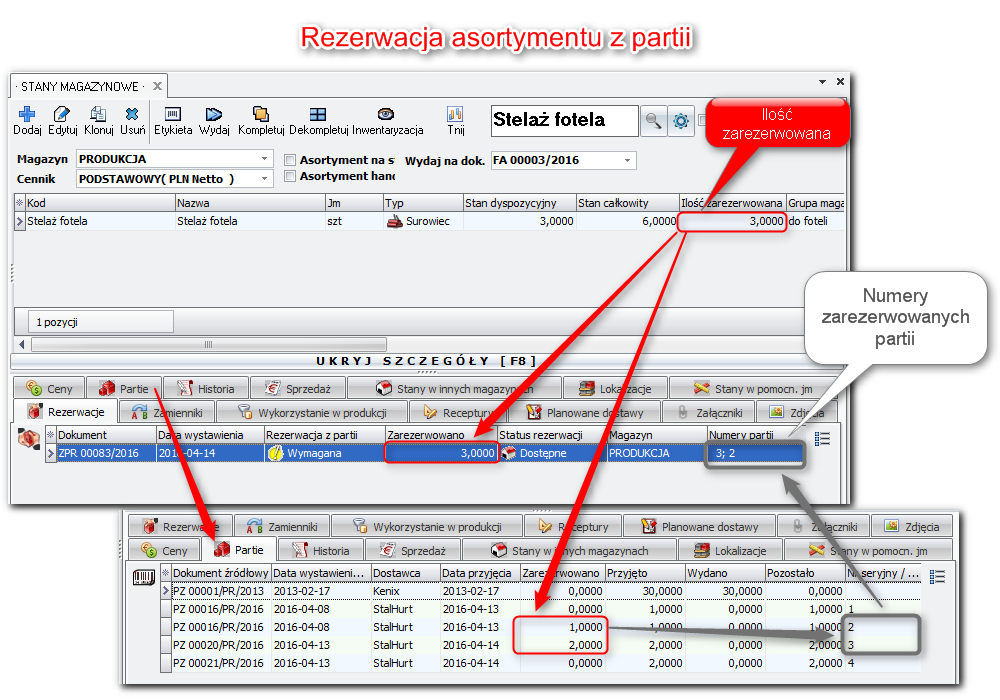Open the gear settings next to search

coord(681,121)
